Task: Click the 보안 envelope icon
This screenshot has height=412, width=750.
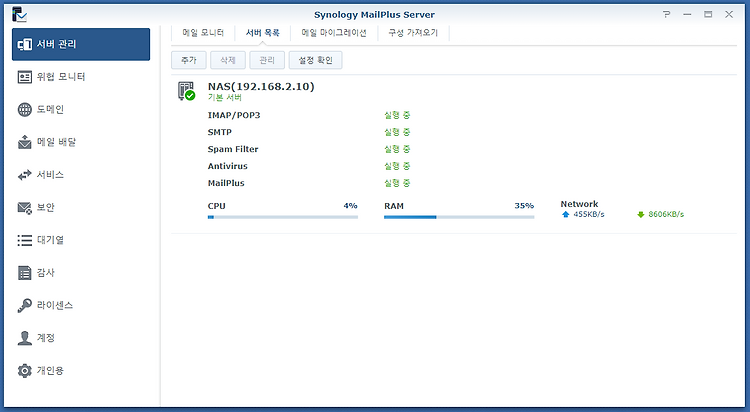Action: tap(25, 208)
